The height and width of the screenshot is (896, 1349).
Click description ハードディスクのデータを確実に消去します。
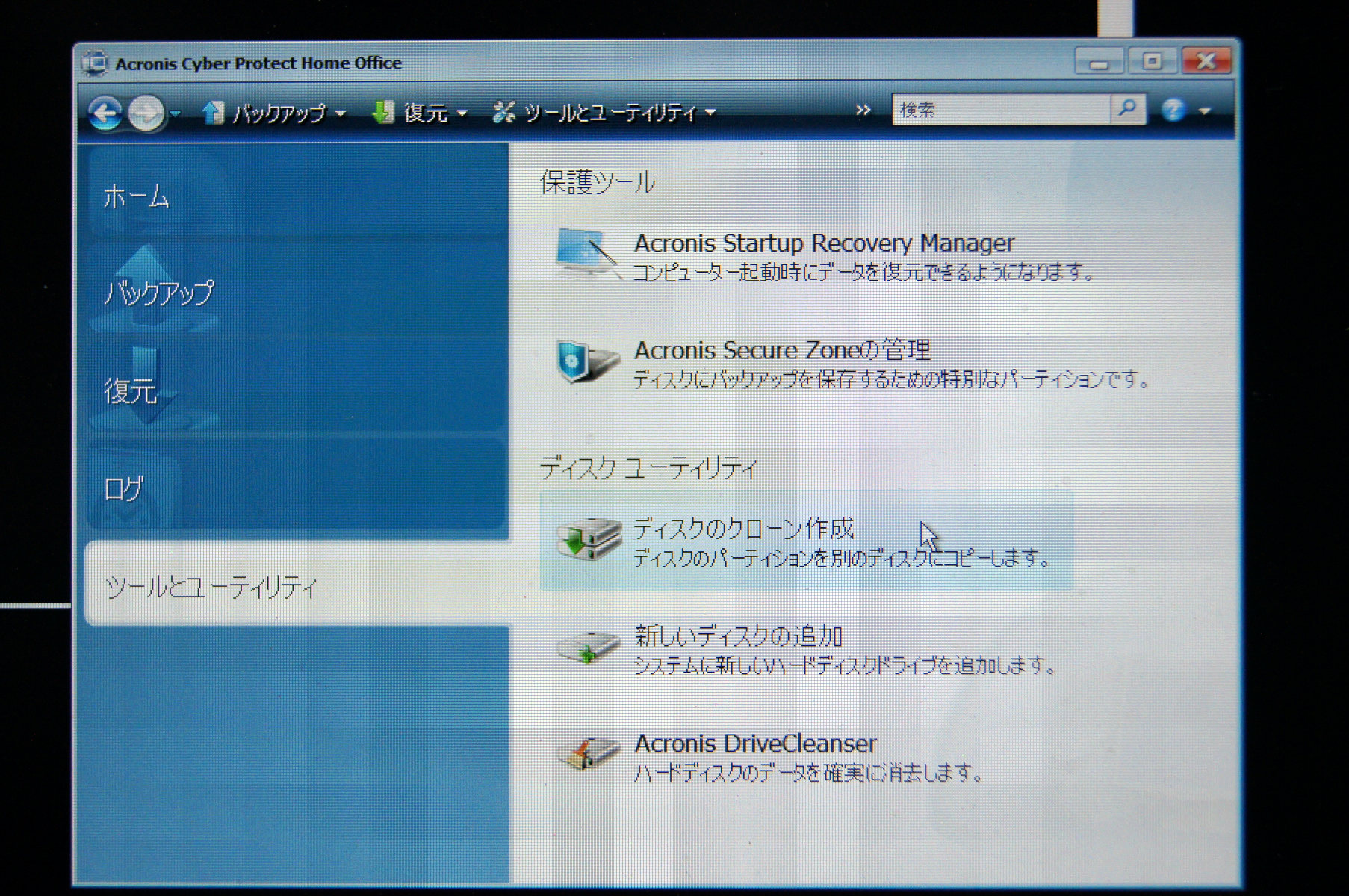[x=809, y=772]
